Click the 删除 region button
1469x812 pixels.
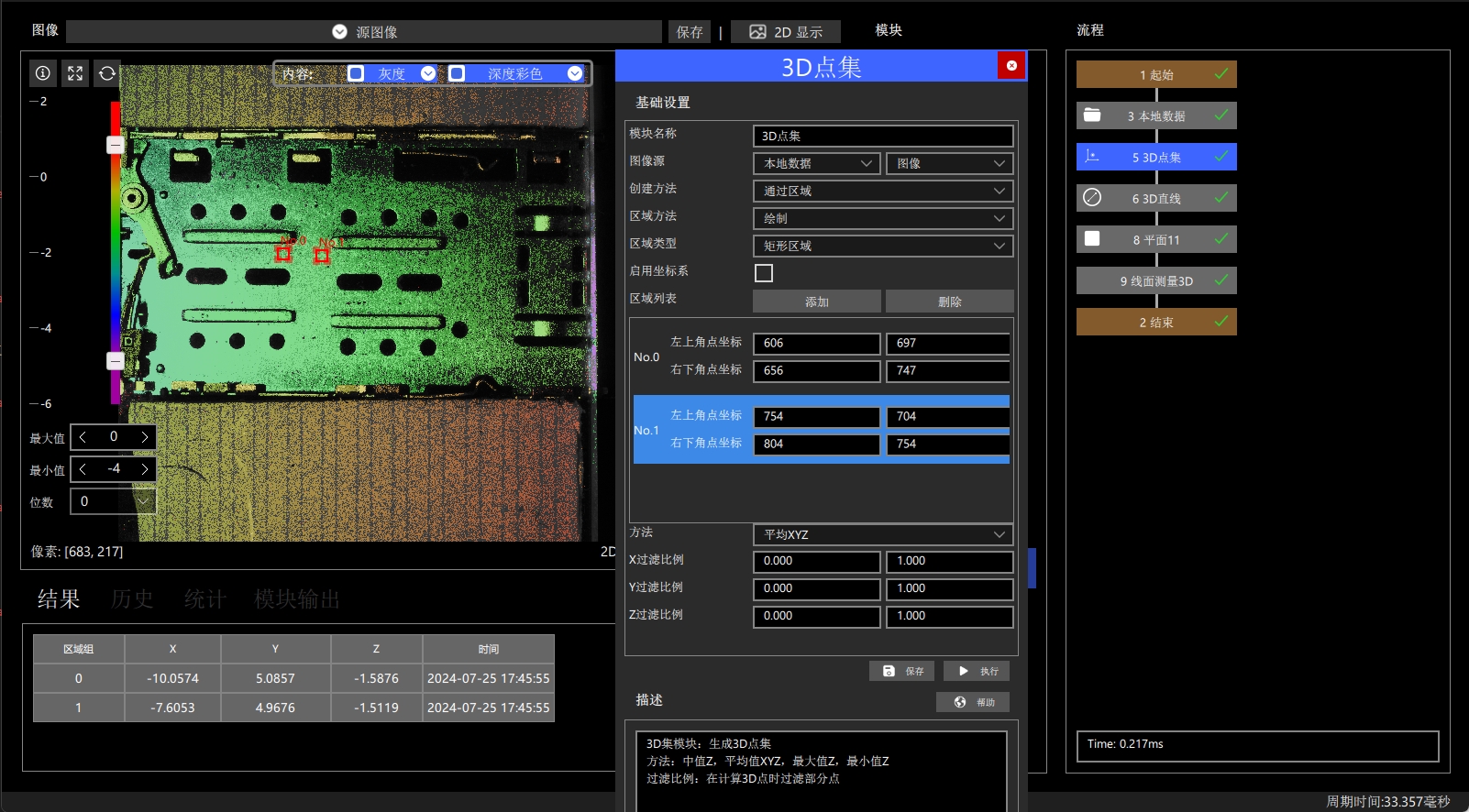coord(950,302)
